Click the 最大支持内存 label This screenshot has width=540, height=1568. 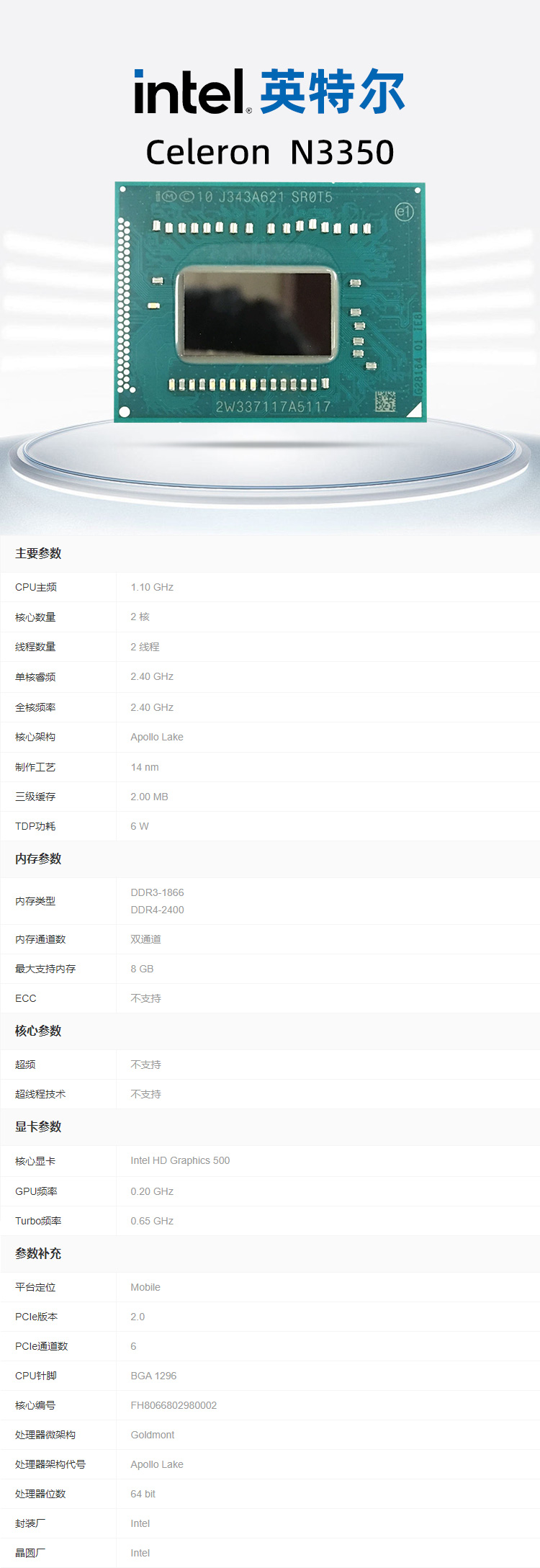(x=45, y=969)
